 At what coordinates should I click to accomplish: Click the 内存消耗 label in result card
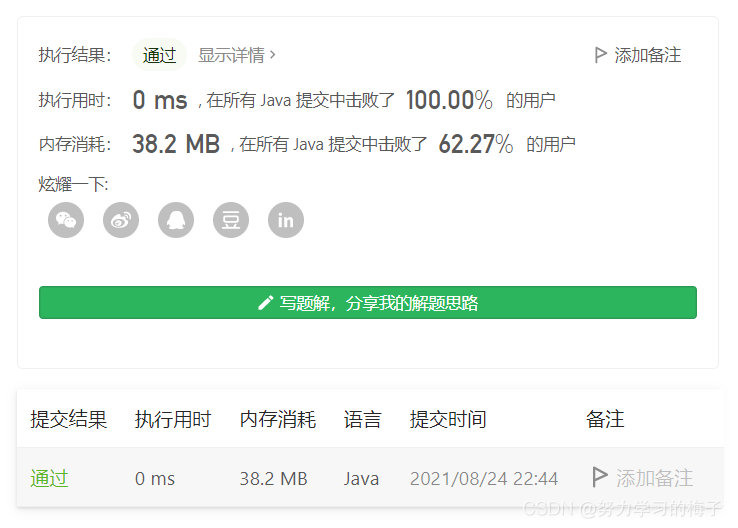[x=75, y=144]
